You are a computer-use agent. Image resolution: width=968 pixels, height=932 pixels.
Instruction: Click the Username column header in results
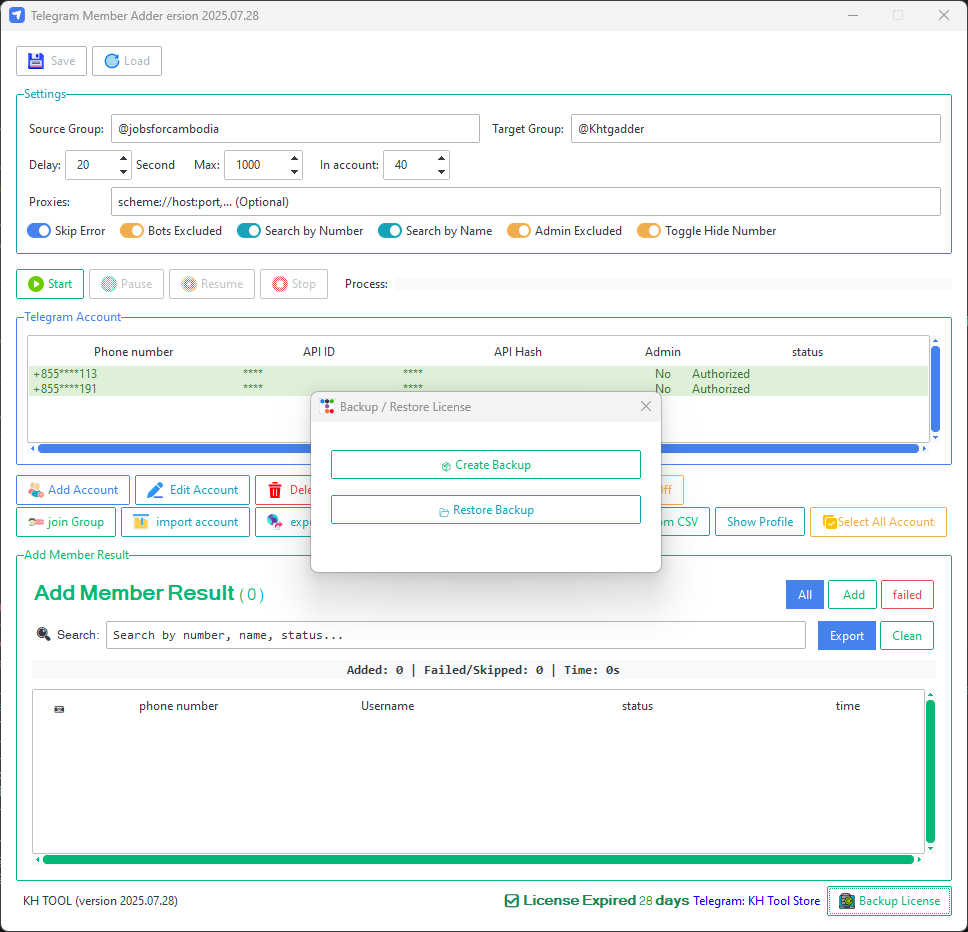pos(388,706)
